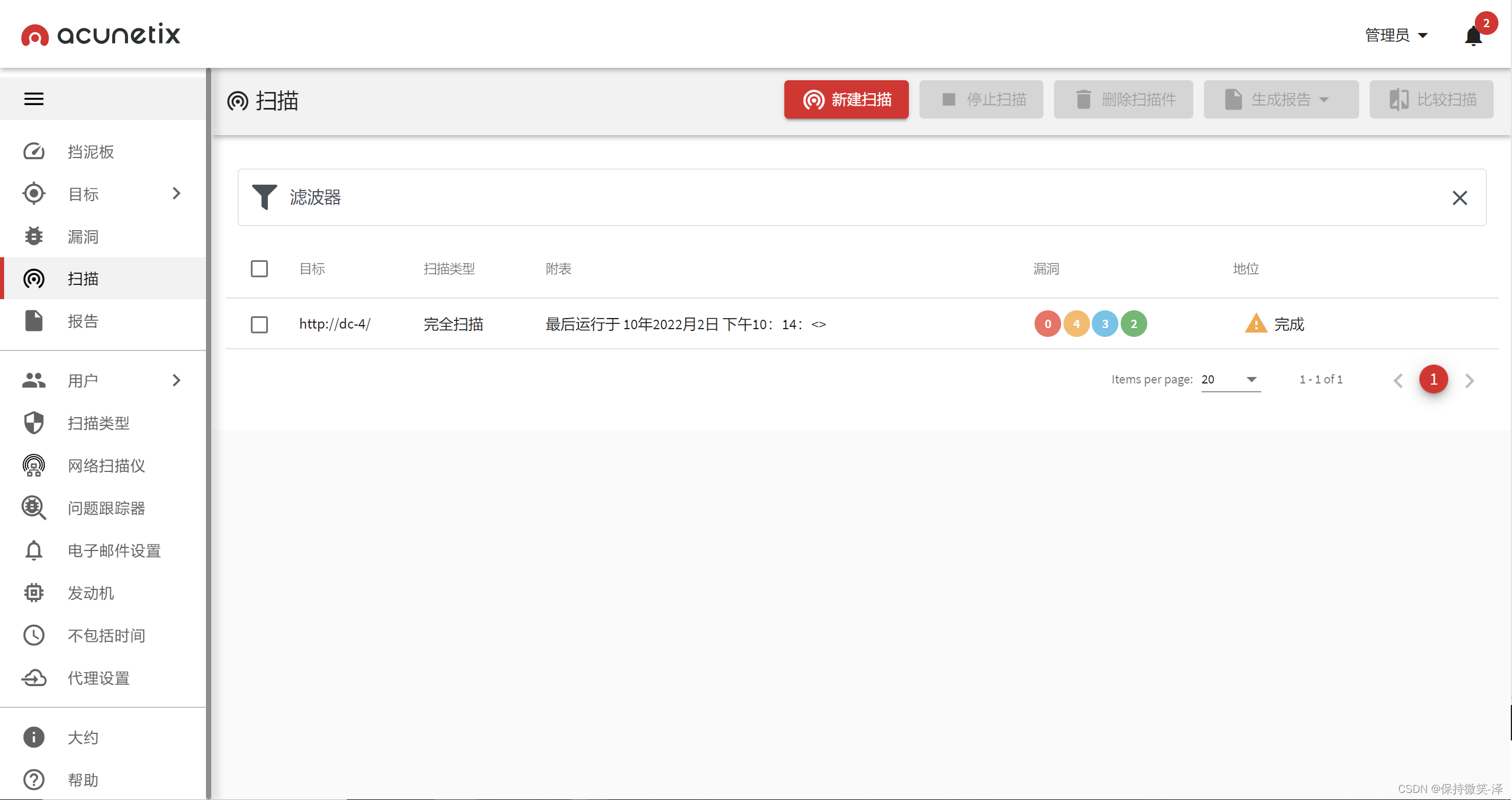Open 漏洞 vulnerabilities via the bug icon

(x=34, y=237)
